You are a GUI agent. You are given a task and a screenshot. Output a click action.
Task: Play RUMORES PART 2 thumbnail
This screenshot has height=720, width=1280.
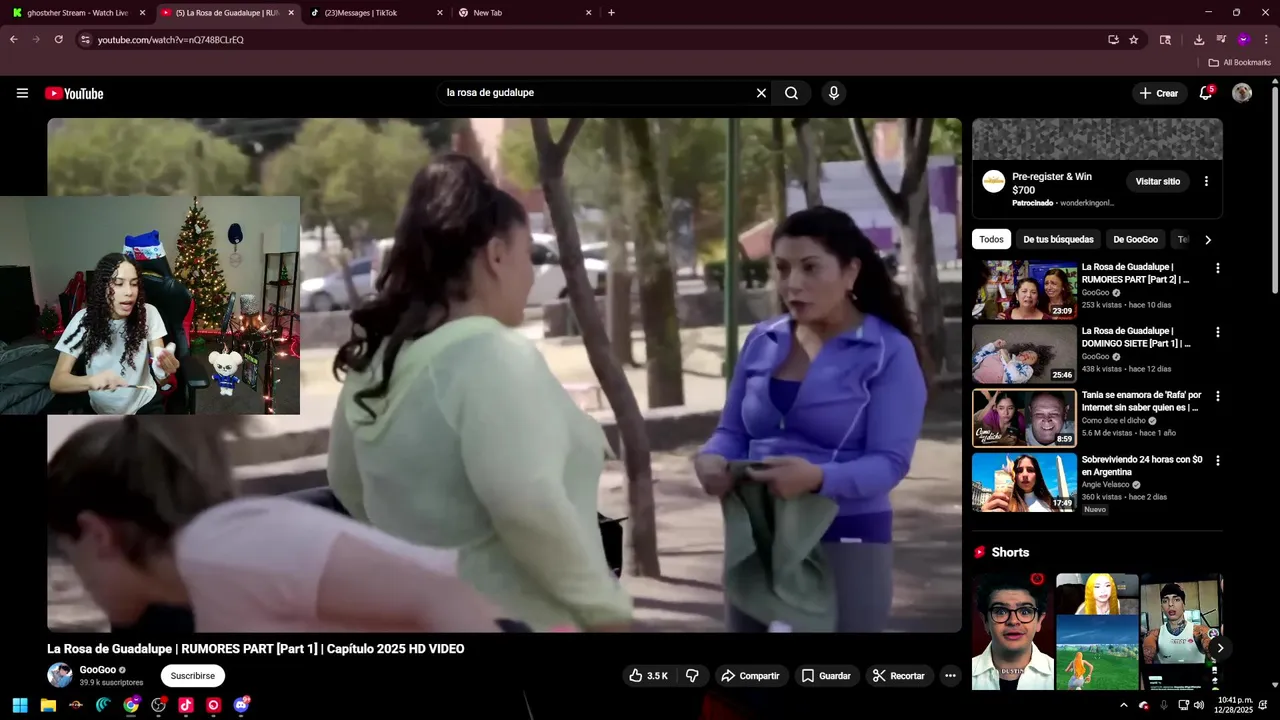[x=1024, y=290]
